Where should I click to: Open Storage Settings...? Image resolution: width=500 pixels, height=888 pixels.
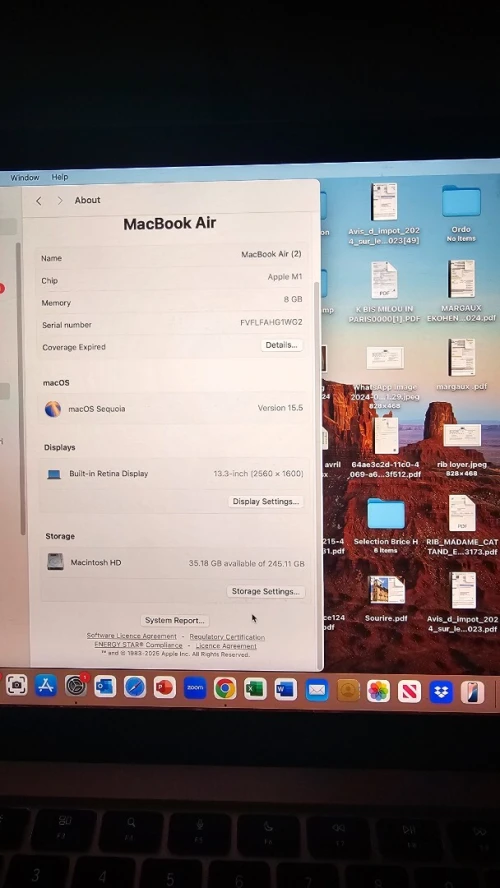tap(266, 591)
